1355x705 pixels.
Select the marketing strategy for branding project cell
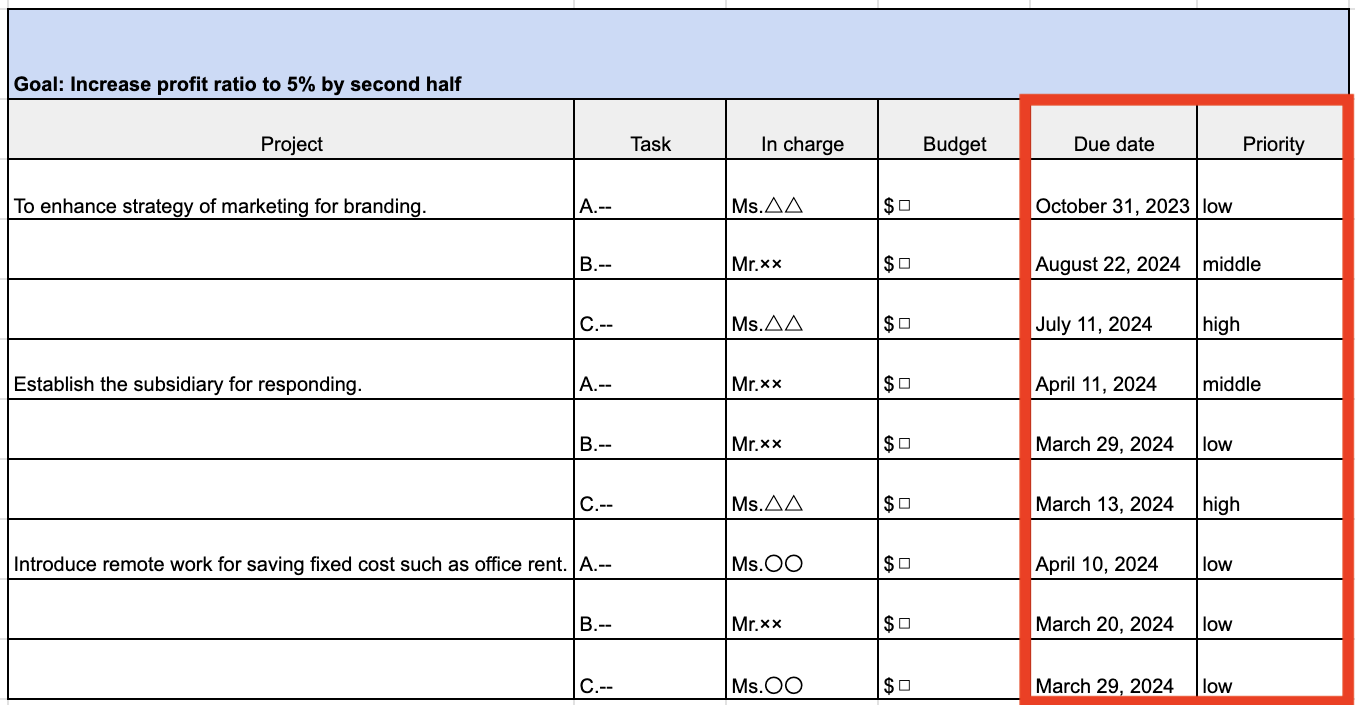coord(220,207)
